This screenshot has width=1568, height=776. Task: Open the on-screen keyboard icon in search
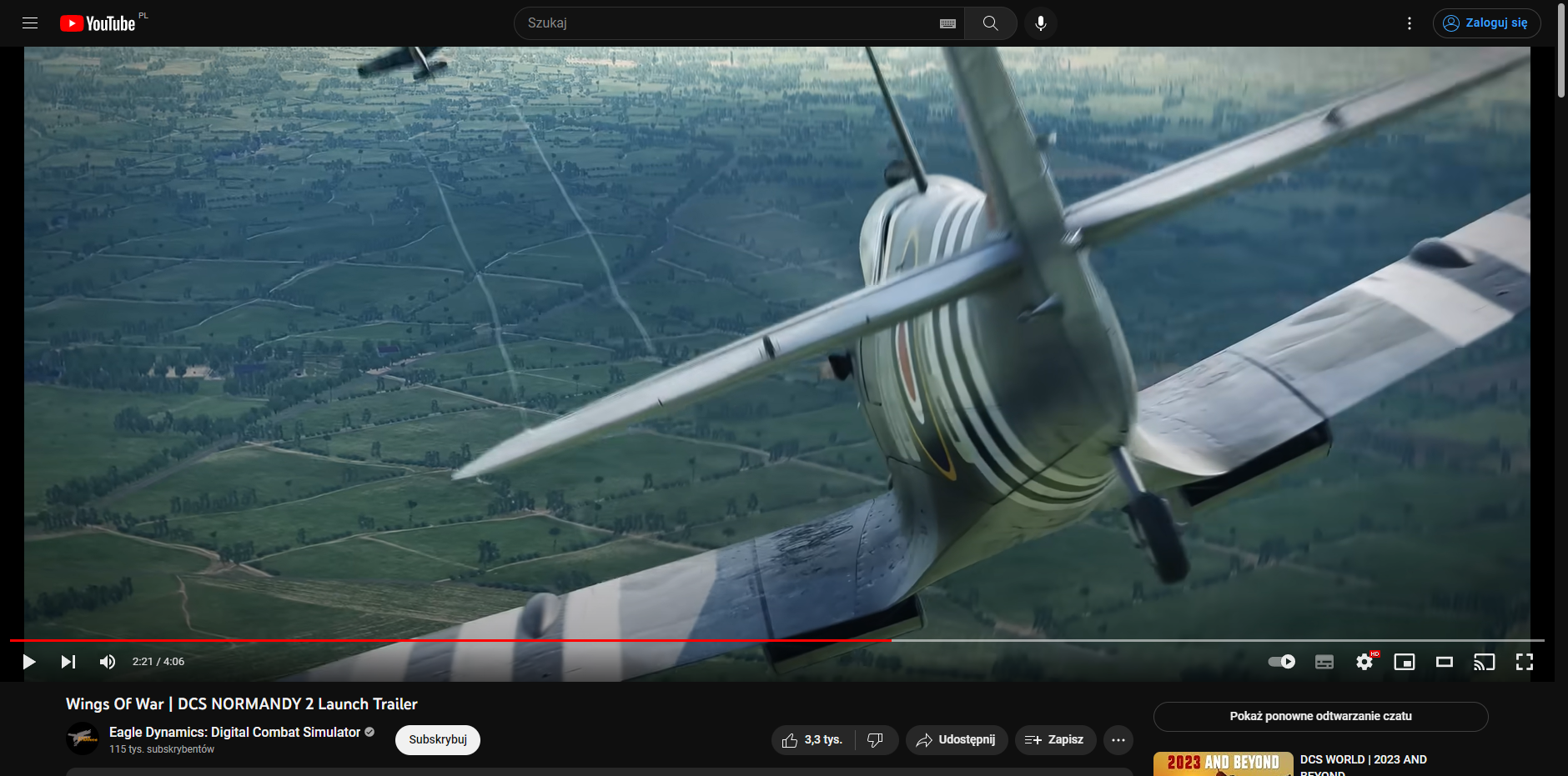click(947, 23)
